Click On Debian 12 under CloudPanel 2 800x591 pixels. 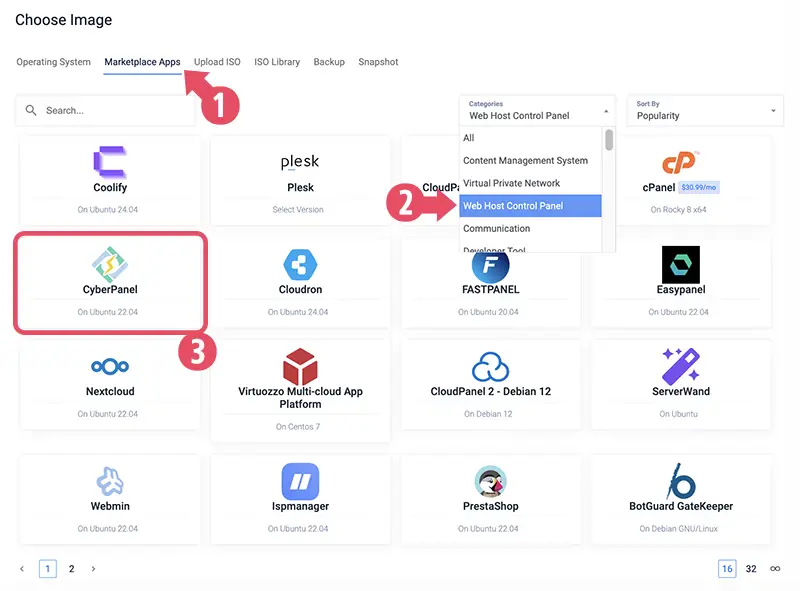point(488,414)
